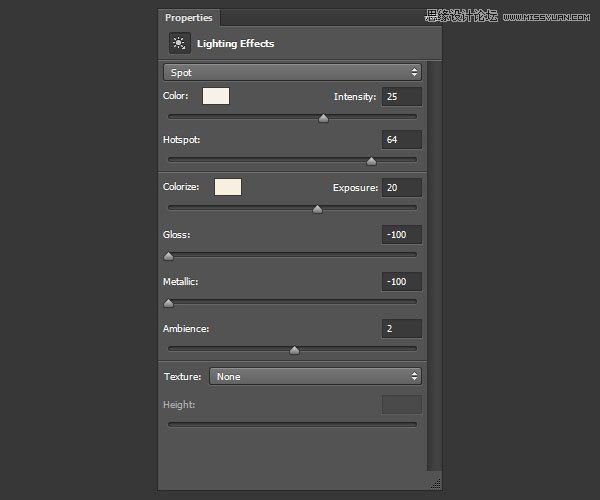
Task: Click the Ambience label
Action: click(x=186, y=329)
